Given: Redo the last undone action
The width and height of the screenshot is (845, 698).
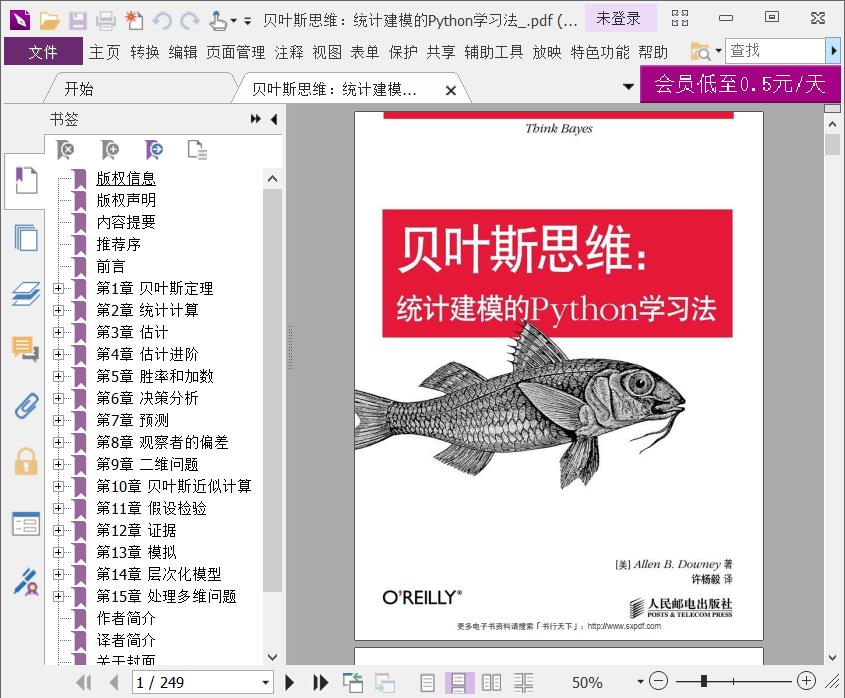Looking at the screenshot, I should click(189, 20).
